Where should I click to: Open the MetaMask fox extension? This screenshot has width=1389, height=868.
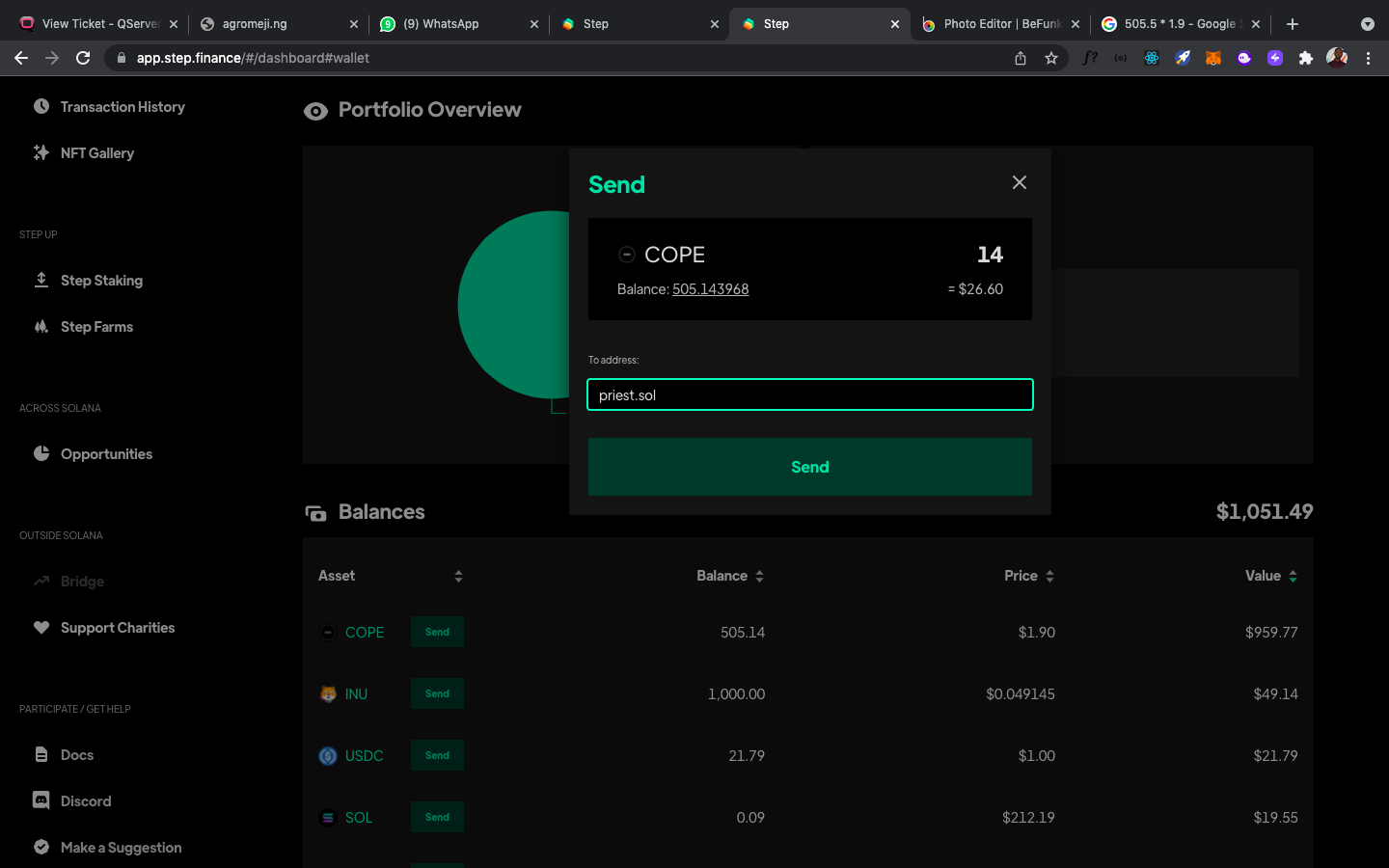point(1213,58)
